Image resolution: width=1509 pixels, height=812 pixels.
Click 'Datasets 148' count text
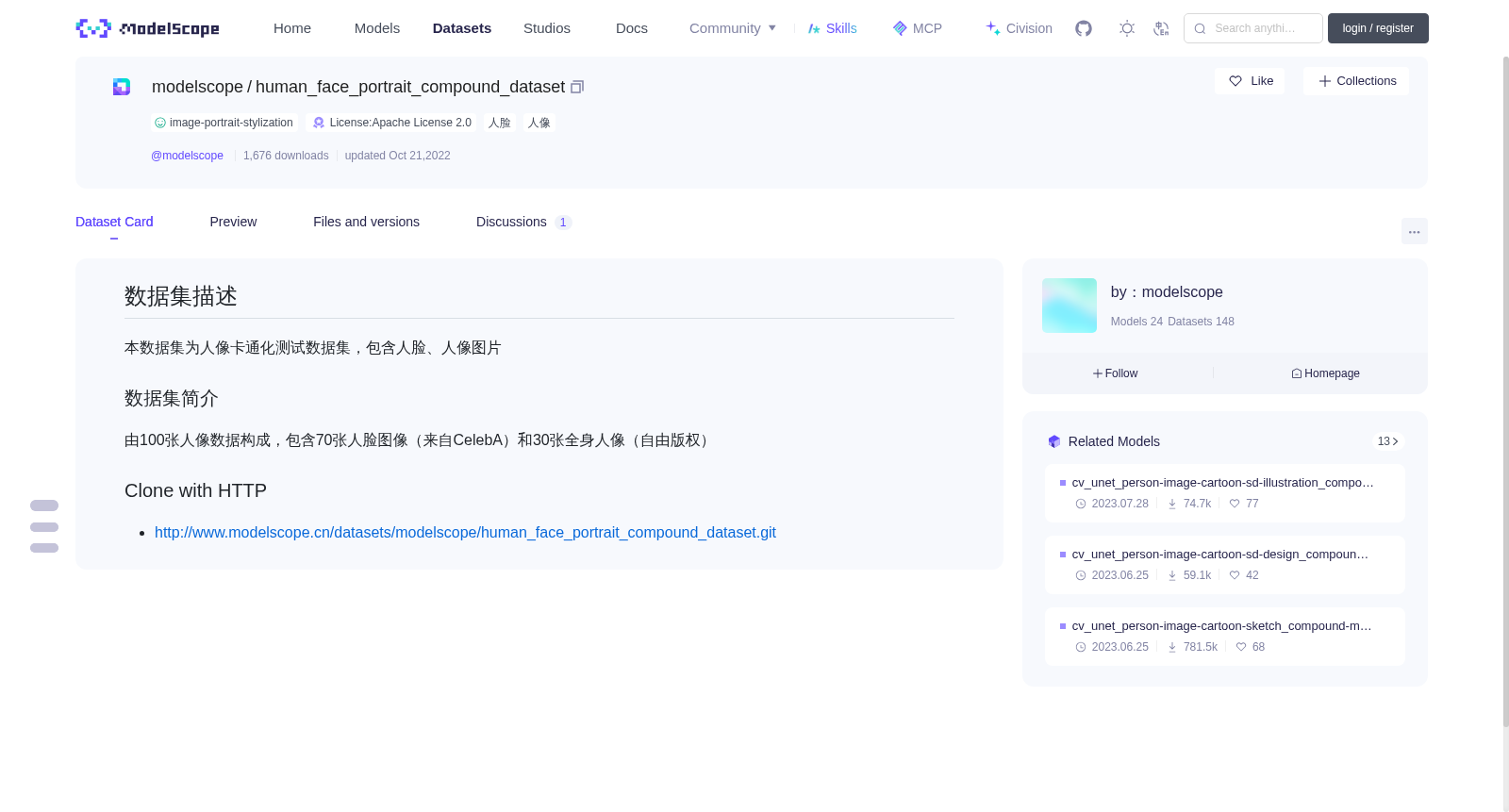click(x=1201, y=322)
